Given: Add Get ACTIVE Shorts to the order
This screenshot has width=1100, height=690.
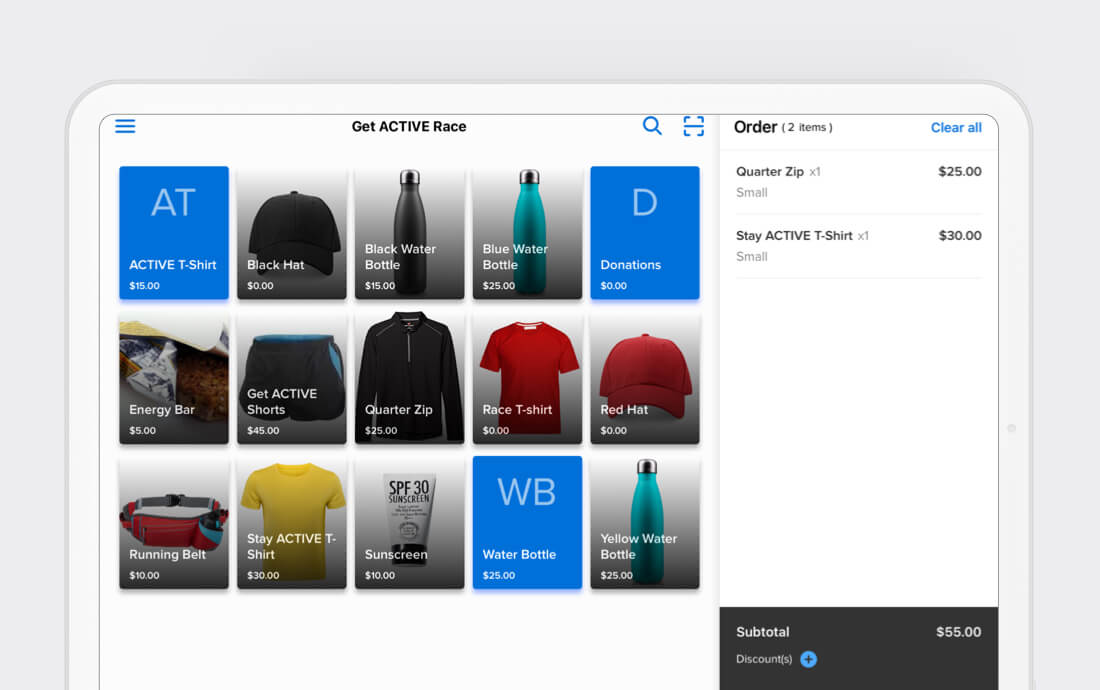Looking at the screenshot, I should (291, 378).
